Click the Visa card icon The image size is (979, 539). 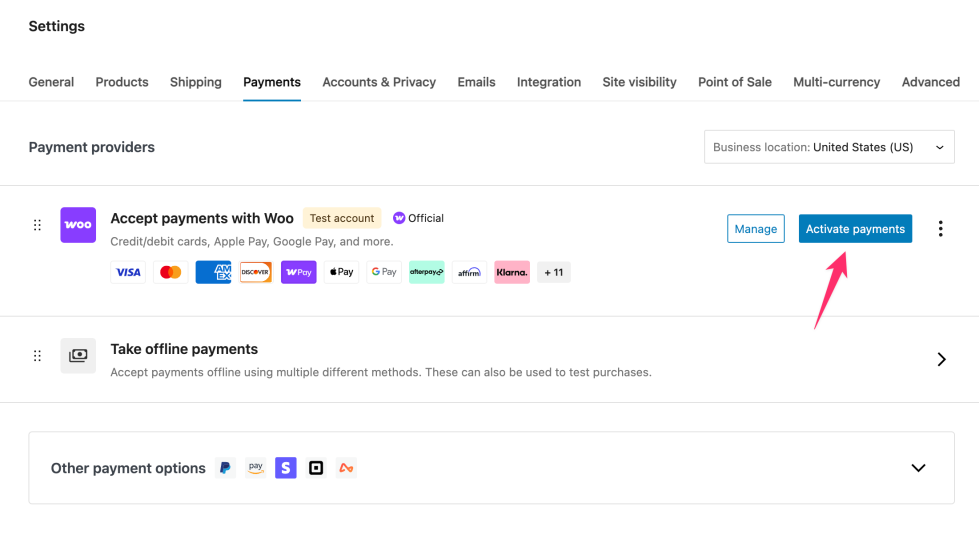(128, 272)
